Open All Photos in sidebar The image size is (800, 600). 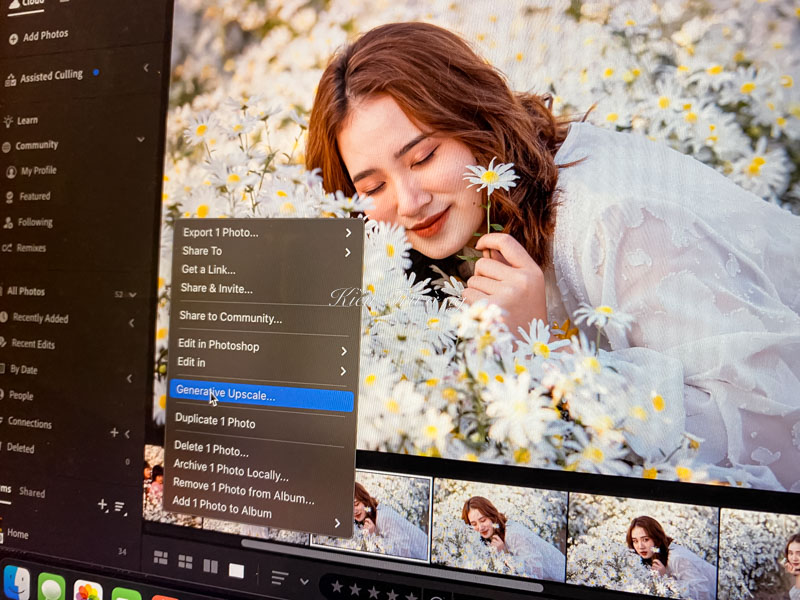[26, 291]
